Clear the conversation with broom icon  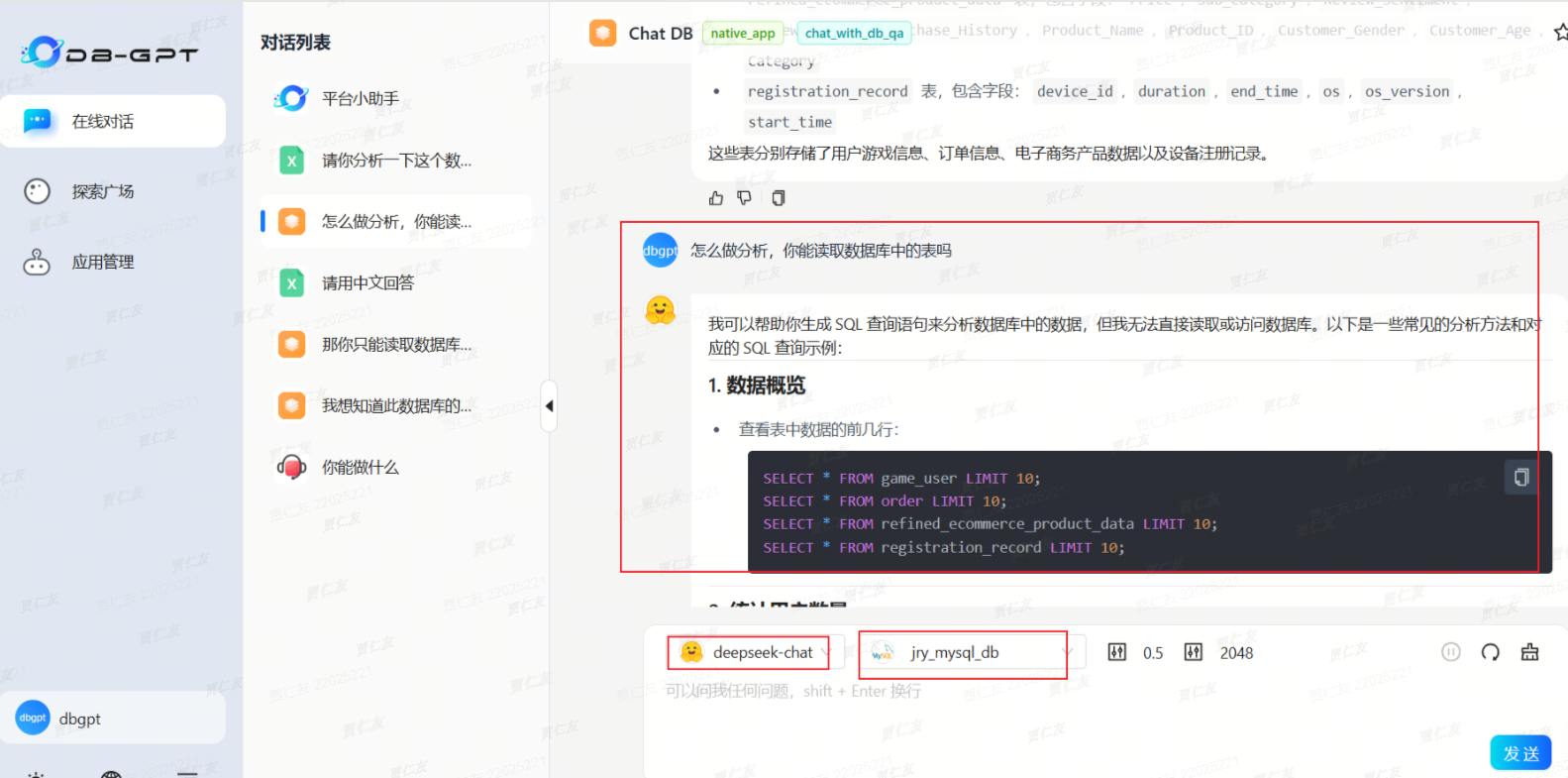1530,652
